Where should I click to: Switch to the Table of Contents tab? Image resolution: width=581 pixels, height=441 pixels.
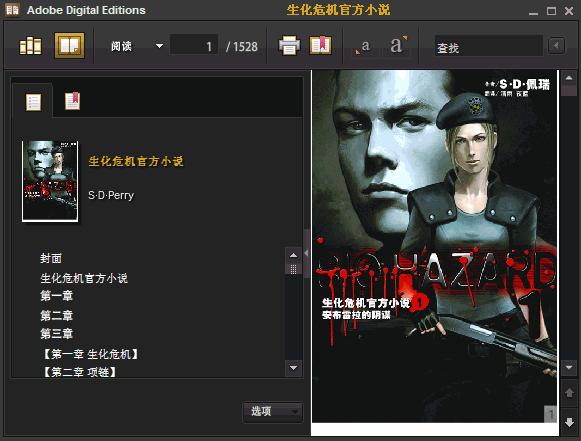click(33, 102)
